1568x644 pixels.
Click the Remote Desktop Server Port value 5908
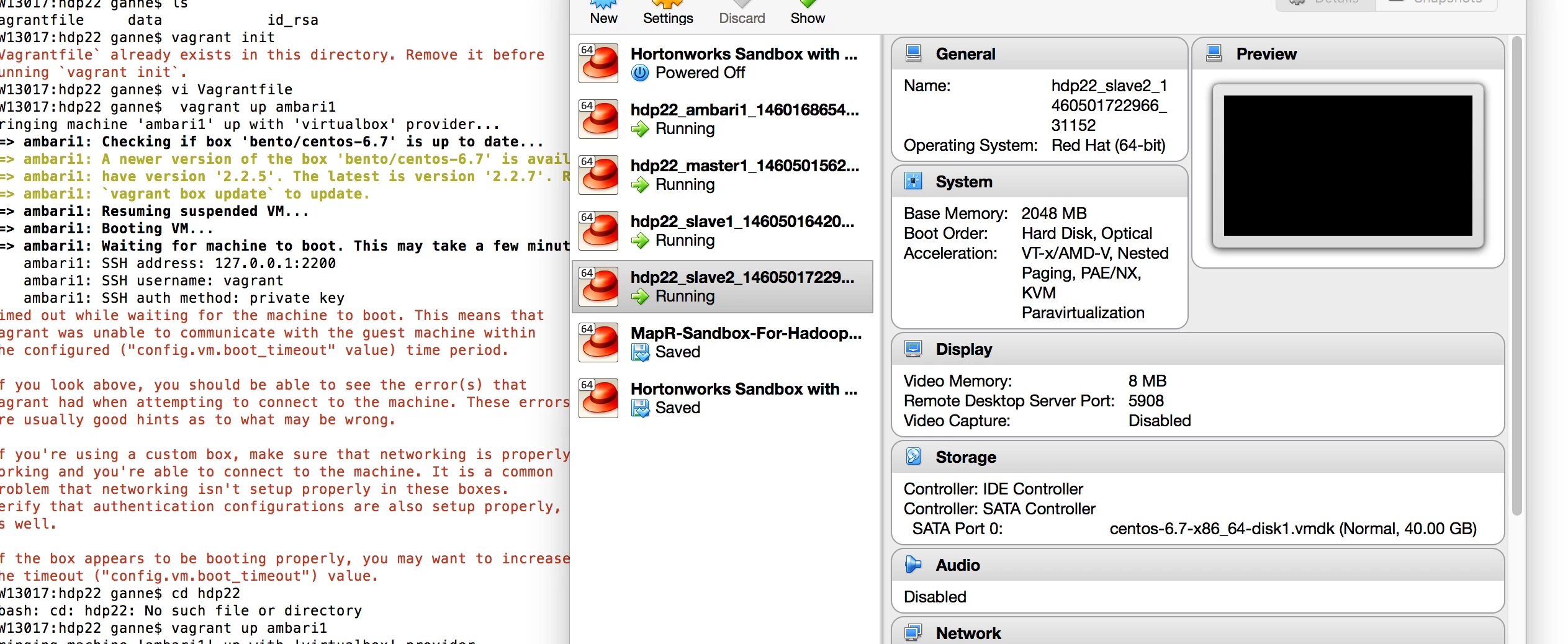[x=1146, y=401]
